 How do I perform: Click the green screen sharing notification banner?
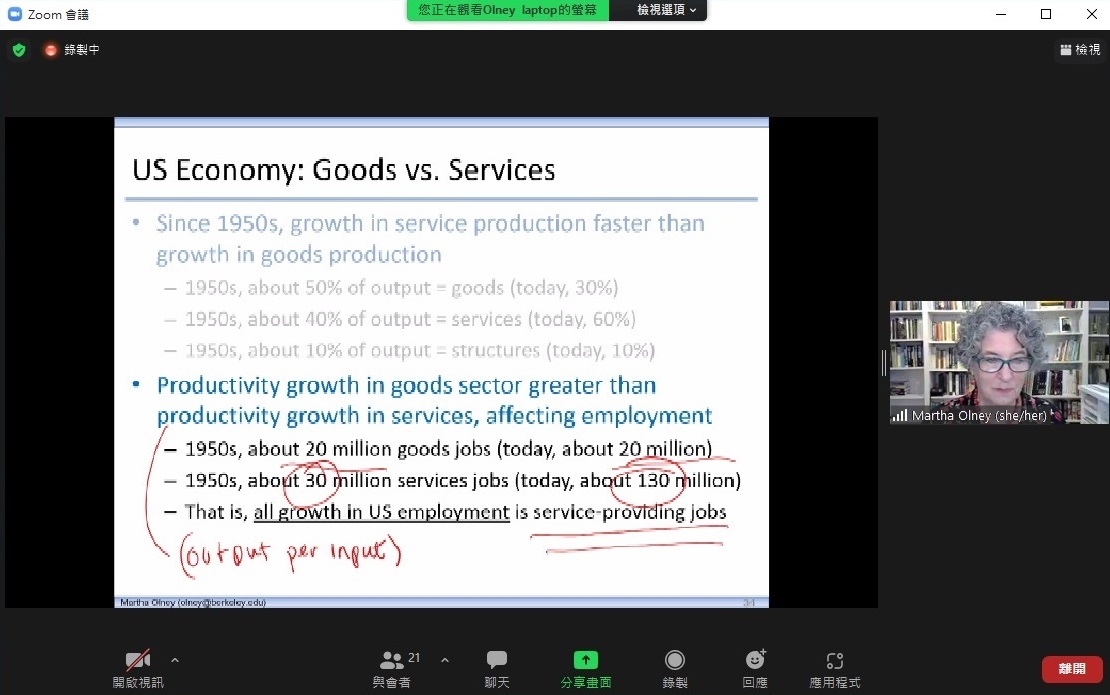tap(507, 10)
